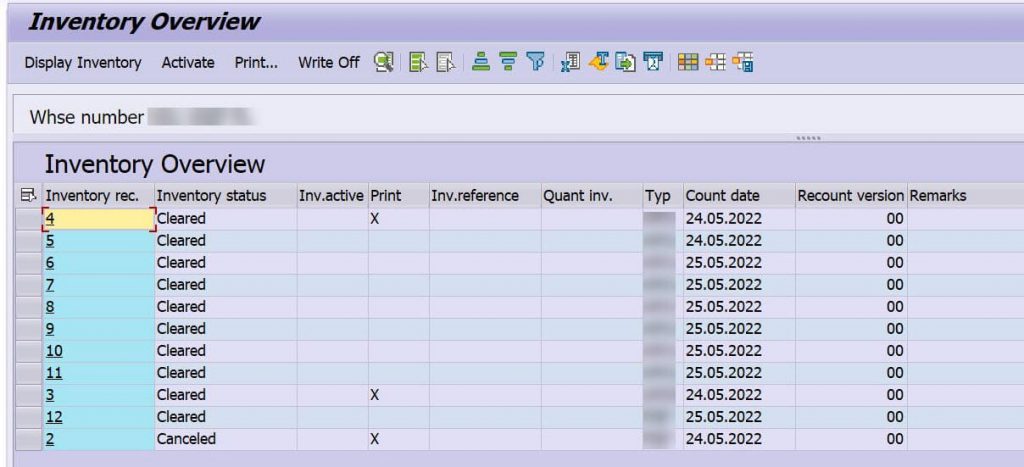
Task: Select the row for canceled record 2
Action: tap(29, 439)
